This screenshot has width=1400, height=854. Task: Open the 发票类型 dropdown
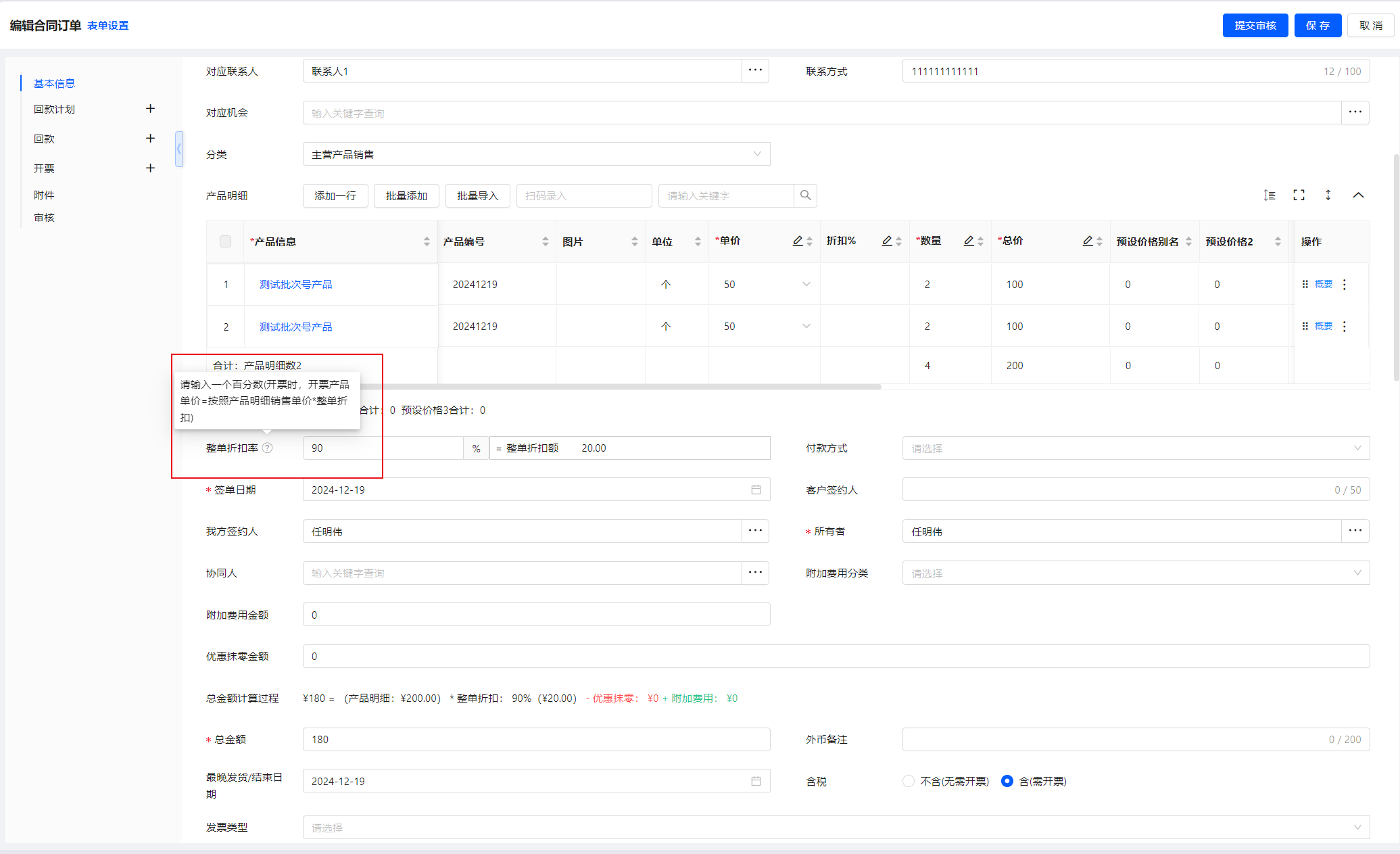(x=836, y=827)
